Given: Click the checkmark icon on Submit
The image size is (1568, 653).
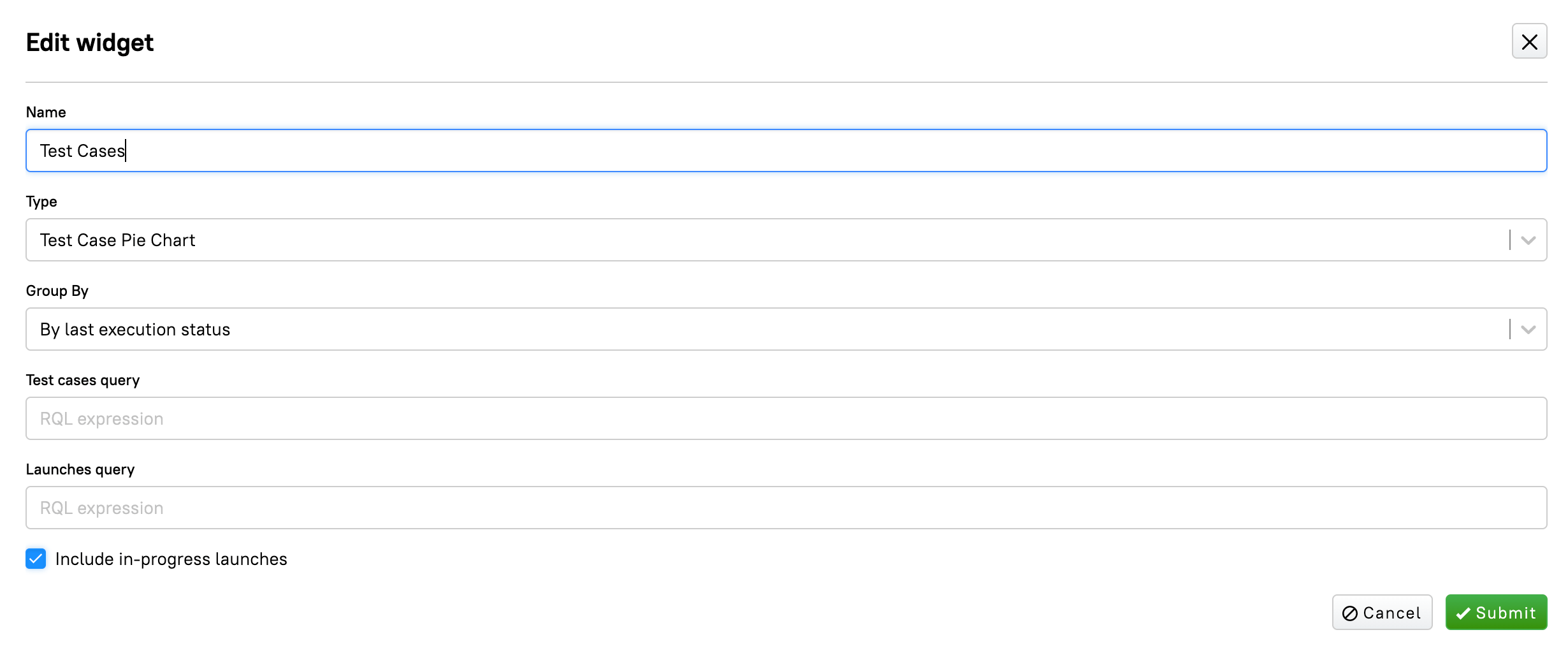Looking at the screenshot, I should pyautogui.click(x=1463, y=613).
